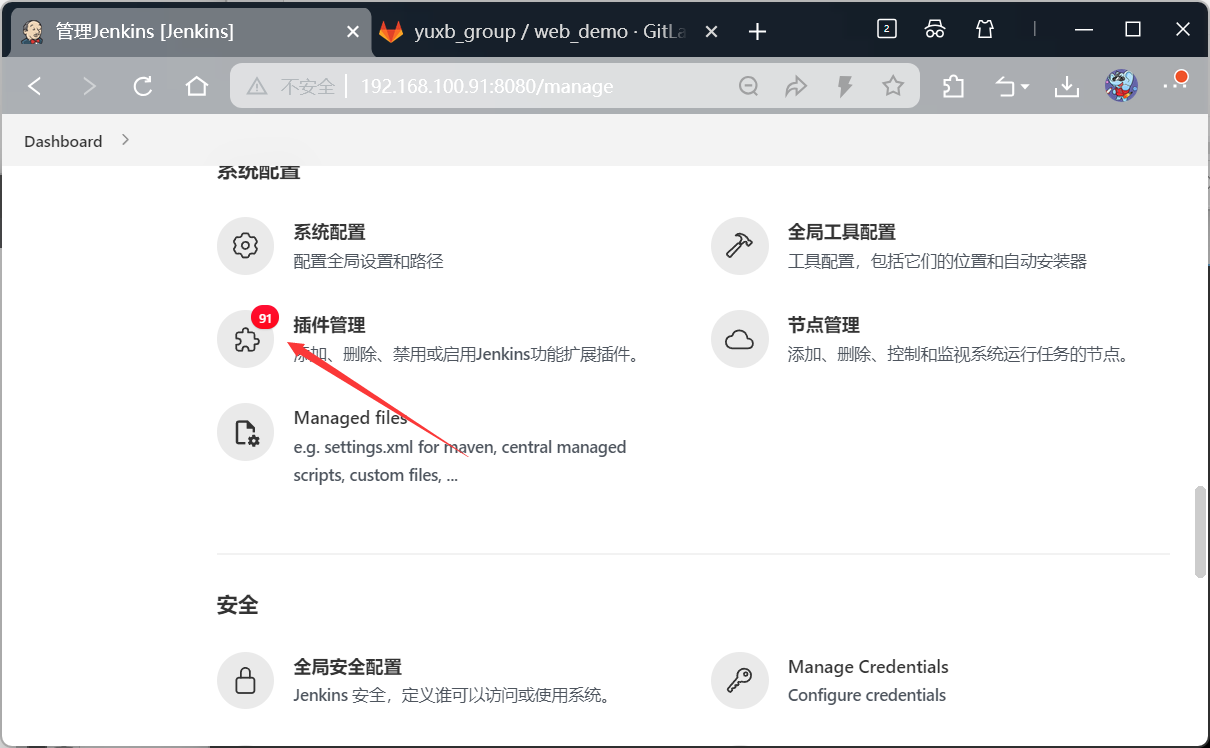Screen dimensions: 1210x748
Task: Switch to yuxb_group / web_demo GitLab tab
Action: pyautogui.click(x=548, y=32)
